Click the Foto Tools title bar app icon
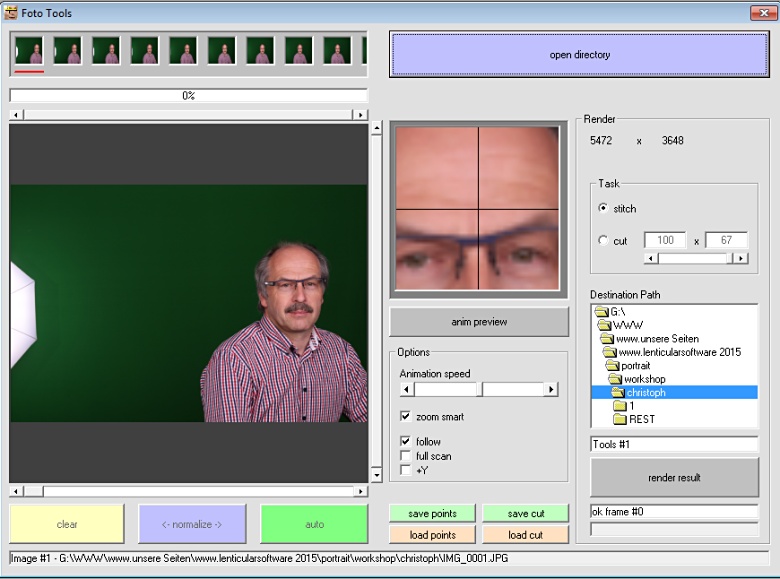Image resolution: width=780 pixels, height=579 pixels. [x=11, y=13]
